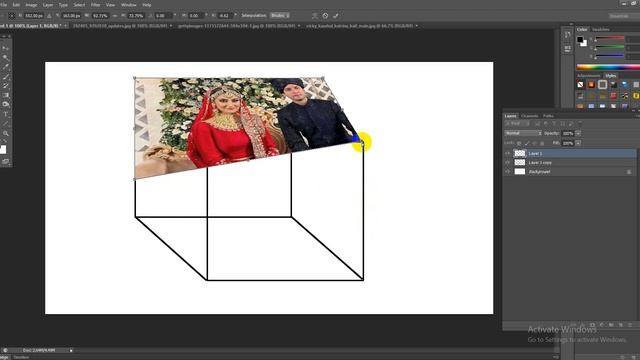The height and width of the screenshot is (360, 640).
Task: Open the layer filter Kind dropdown
Action: point(516,123)
